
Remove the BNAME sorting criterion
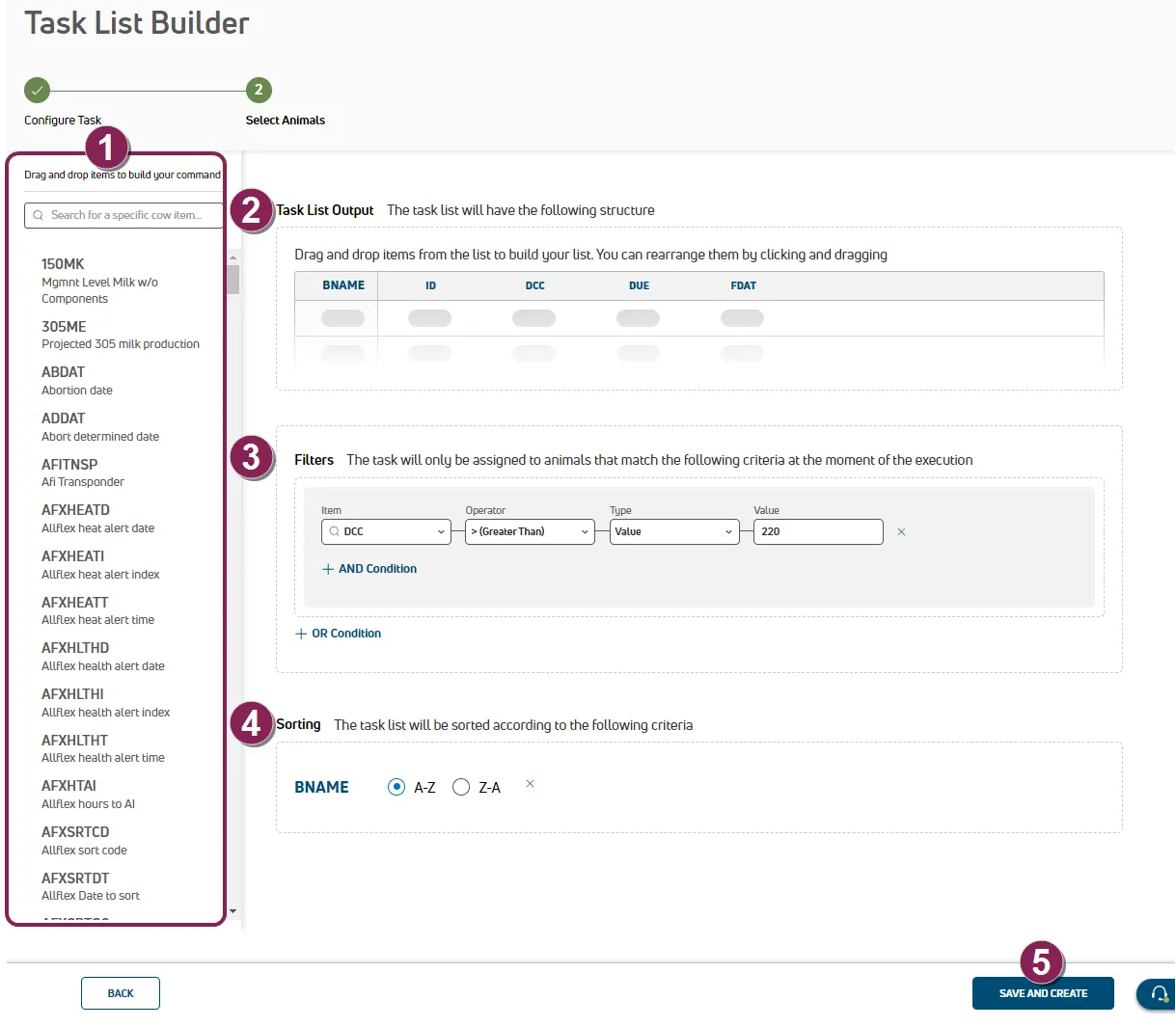(x=530, y=784)
